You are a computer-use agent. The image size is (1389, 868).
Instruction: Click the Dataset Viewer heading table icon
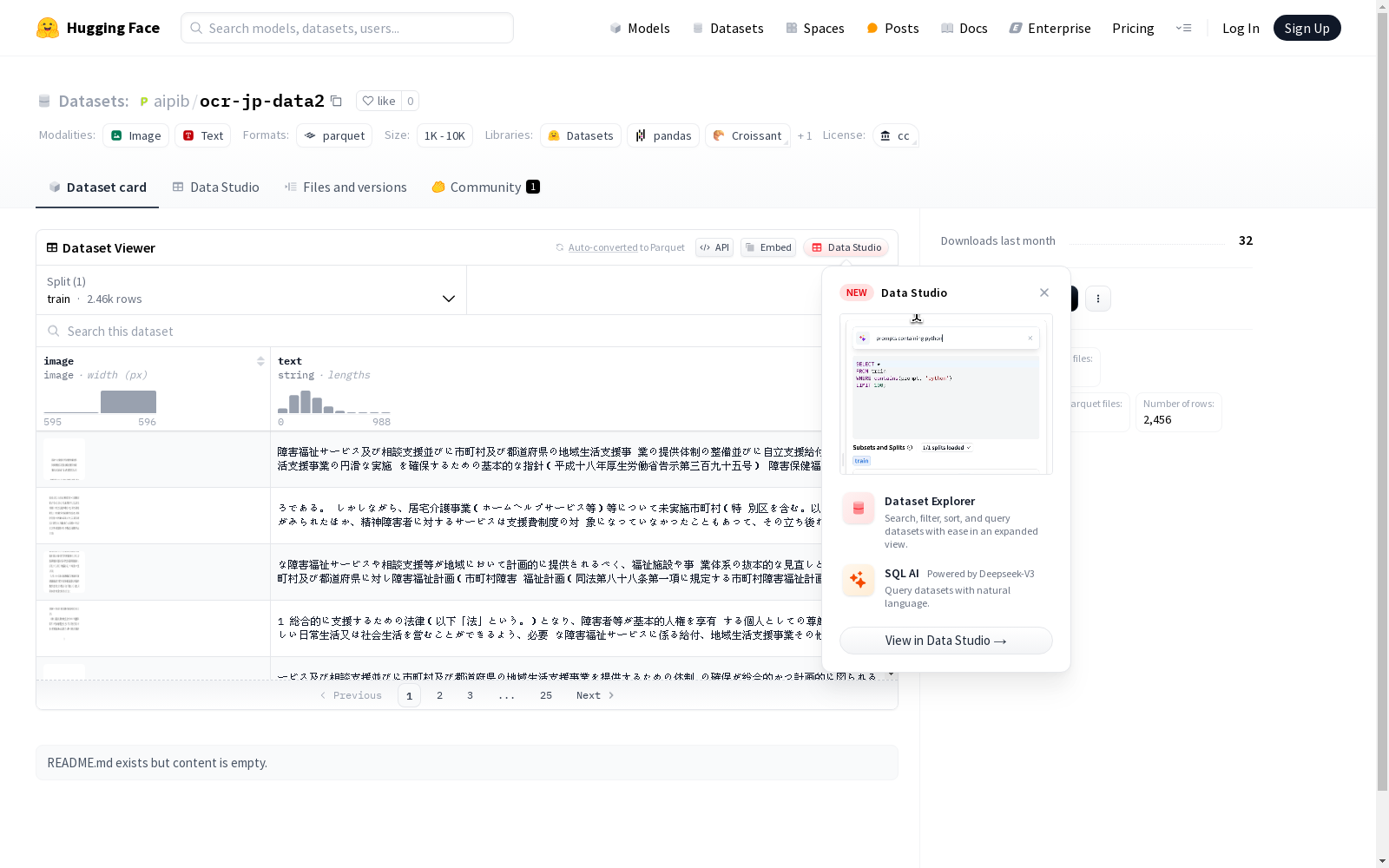click(x=52, y=247)
